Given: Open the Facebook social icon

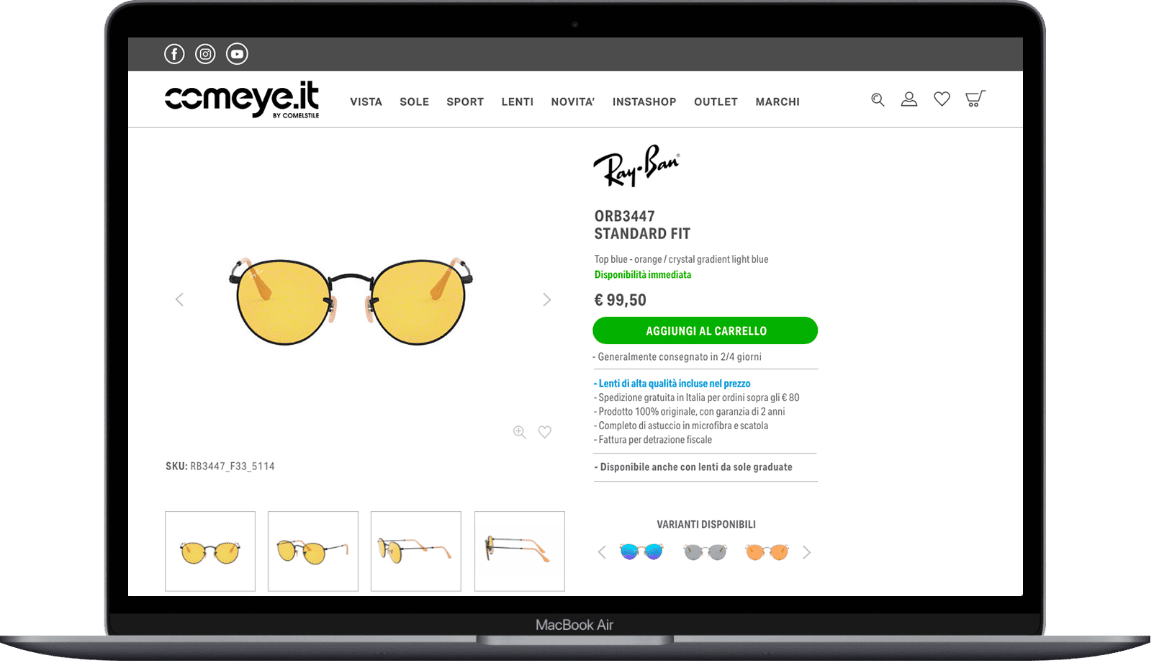Looking at the screenshot, I should 174,54.
